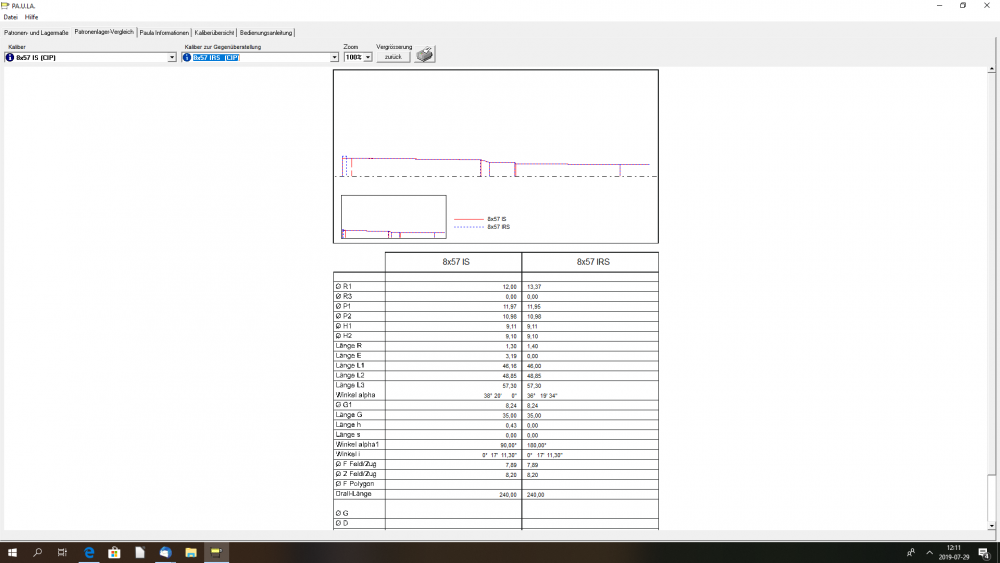Click the info icon beside 8x57 IRS (CIP)
This screenshot has height=563, width=1000.
[186, 58]
